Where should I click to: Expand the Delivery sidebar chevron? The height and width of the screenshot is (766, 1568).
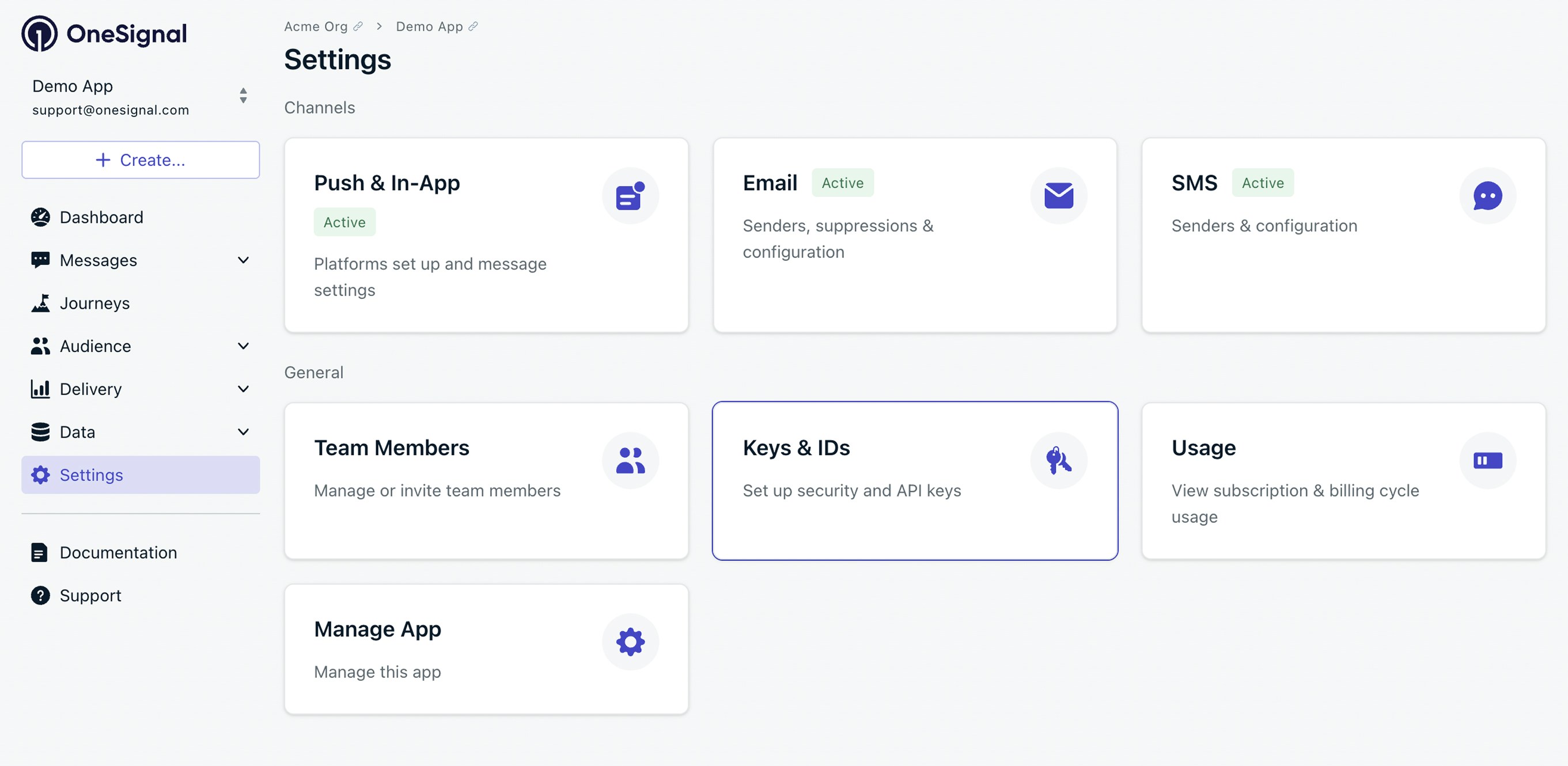[243, 389]
